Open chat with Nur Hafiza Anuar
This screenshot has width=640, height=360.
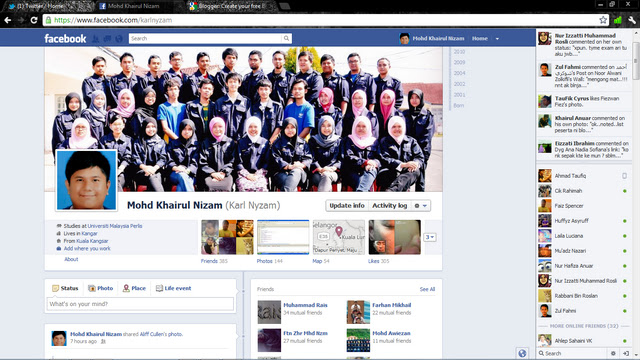click(x=583, y=266)
